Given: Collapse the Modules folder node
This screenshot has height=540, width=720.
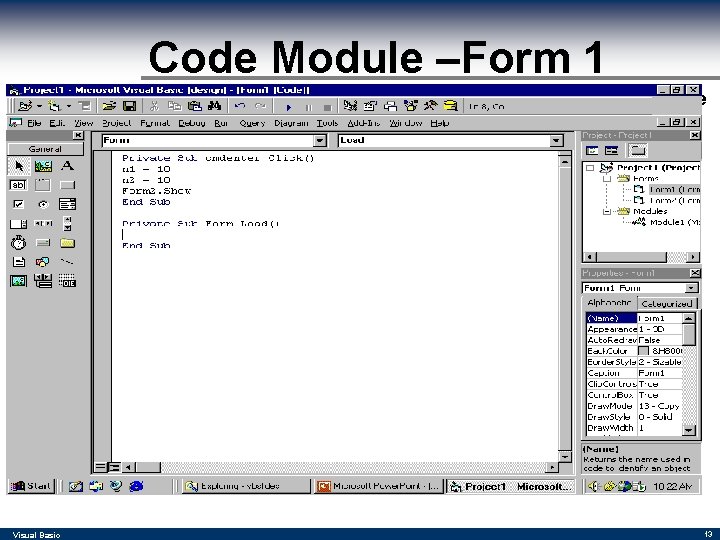Looking at the screenshot, I should coord(607,211).
